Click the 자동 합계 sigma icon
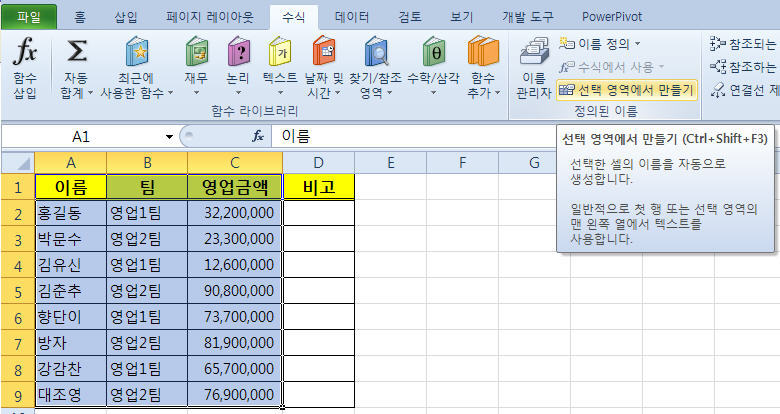 pyautogui.click(x=76, y=51)
